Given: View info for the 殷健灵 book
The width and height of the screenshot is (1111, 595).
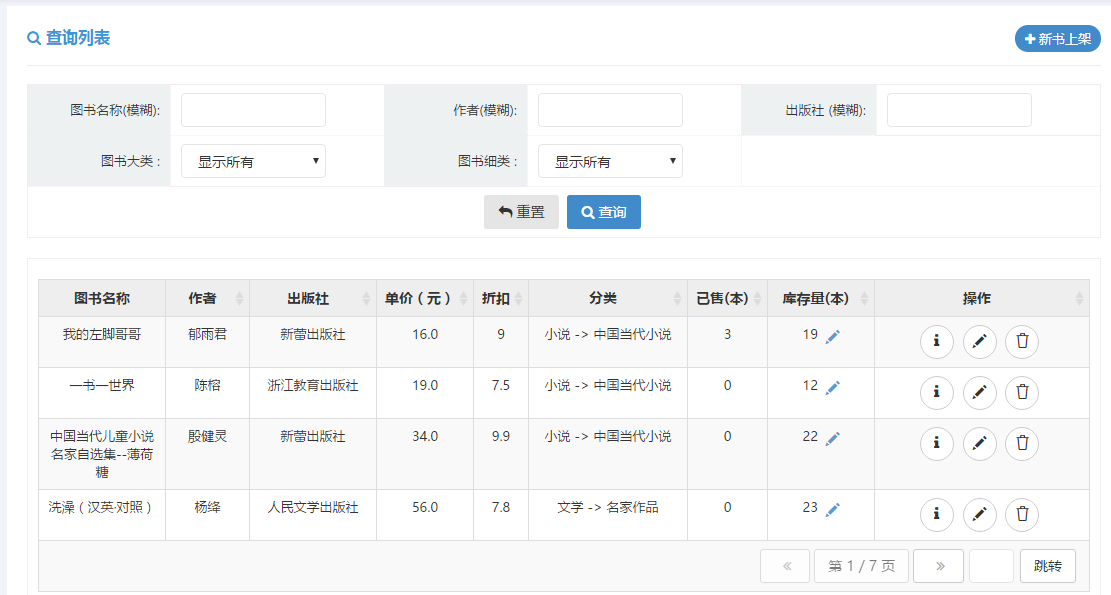Looking at the screenshot, I should 937,443.
